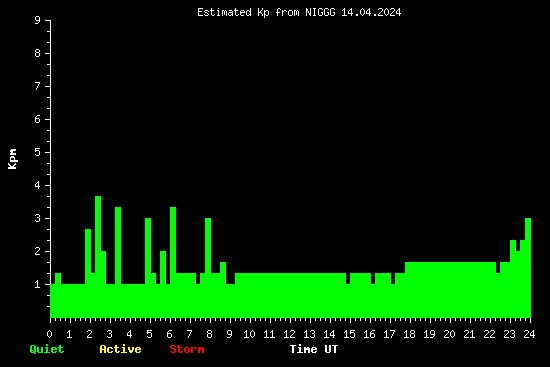Viewport: 550px width, 367px height.
Task: Click the chart title "Estimated Kp from NIGGG 14.04.2024"
Action: tap(299, 13)
